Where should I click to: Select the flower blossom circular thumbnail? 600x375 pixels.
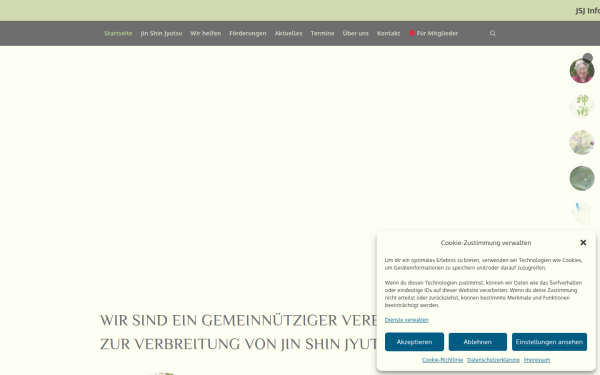tap(582, 142)
